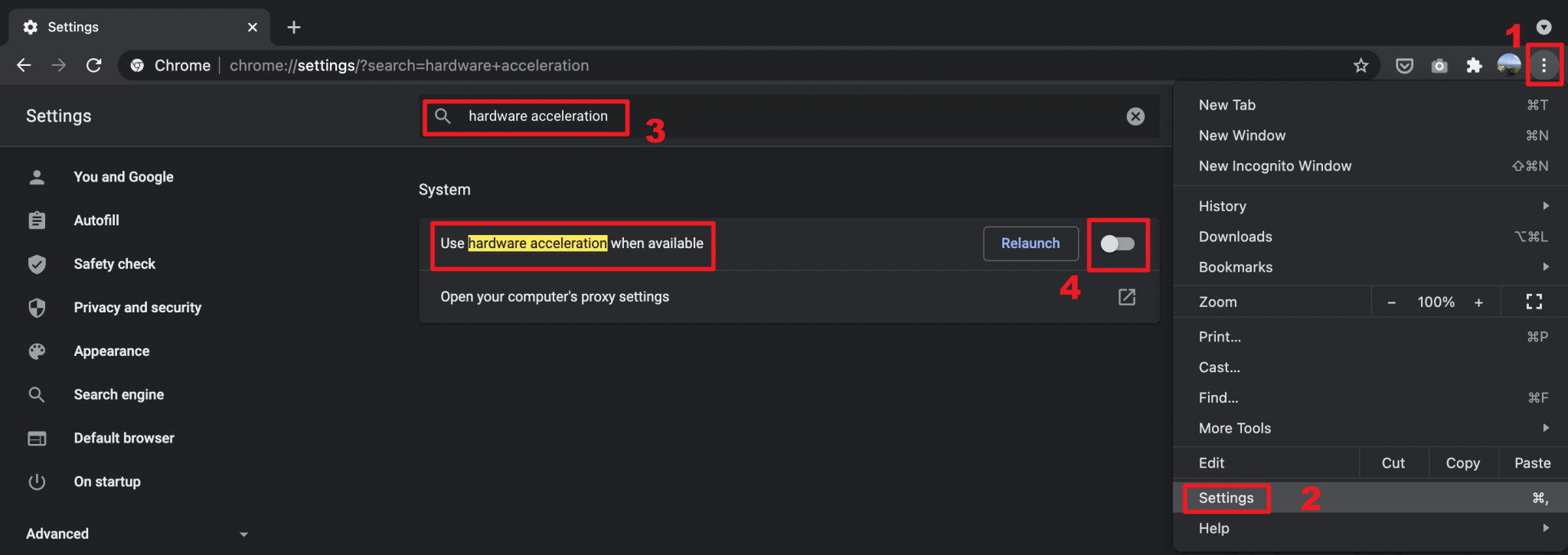Click the Relaunch button

coord(1030,243)
